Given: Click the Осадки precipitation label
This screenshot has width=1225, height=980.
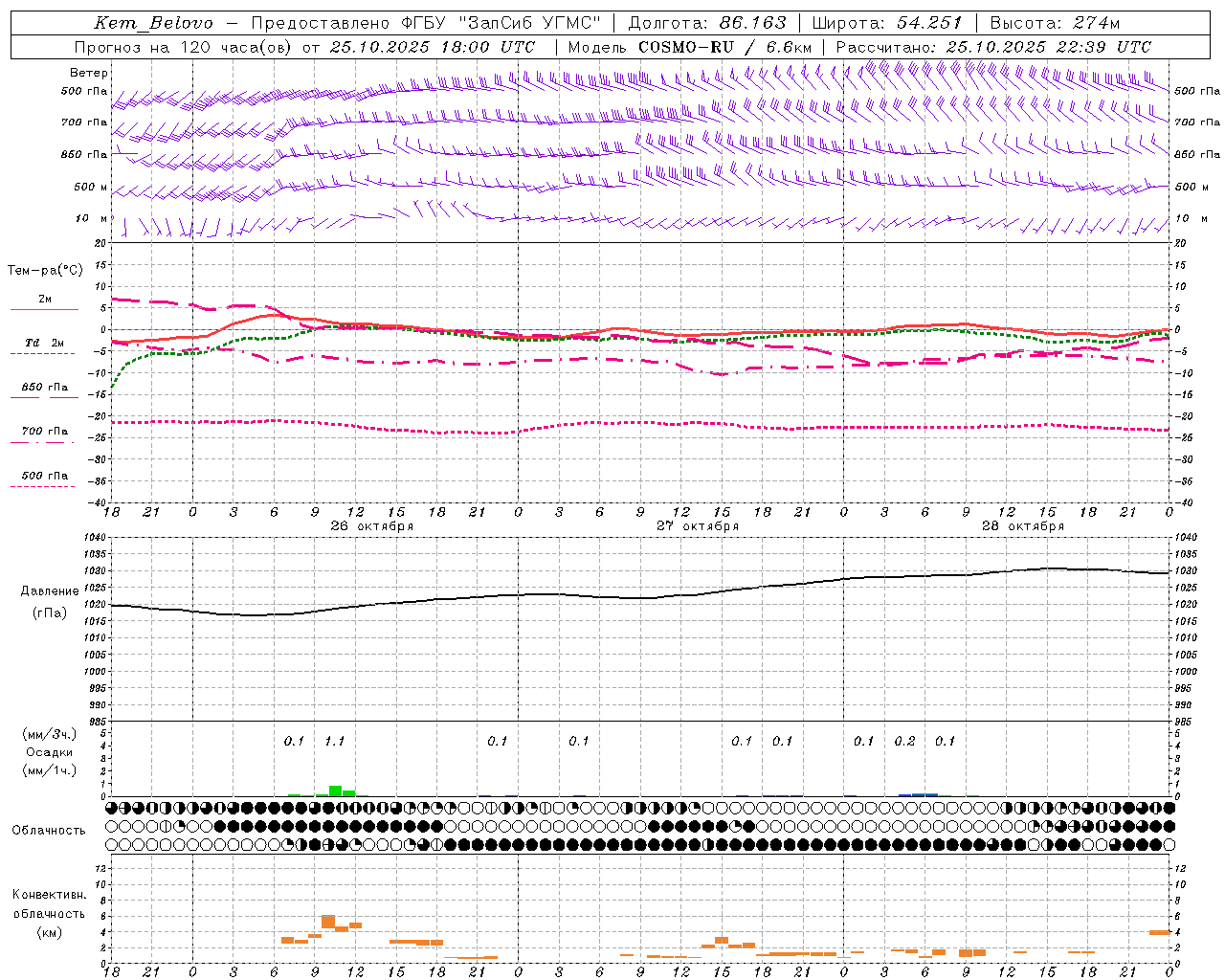Looking at the screenshot, I should coord(50,752).
